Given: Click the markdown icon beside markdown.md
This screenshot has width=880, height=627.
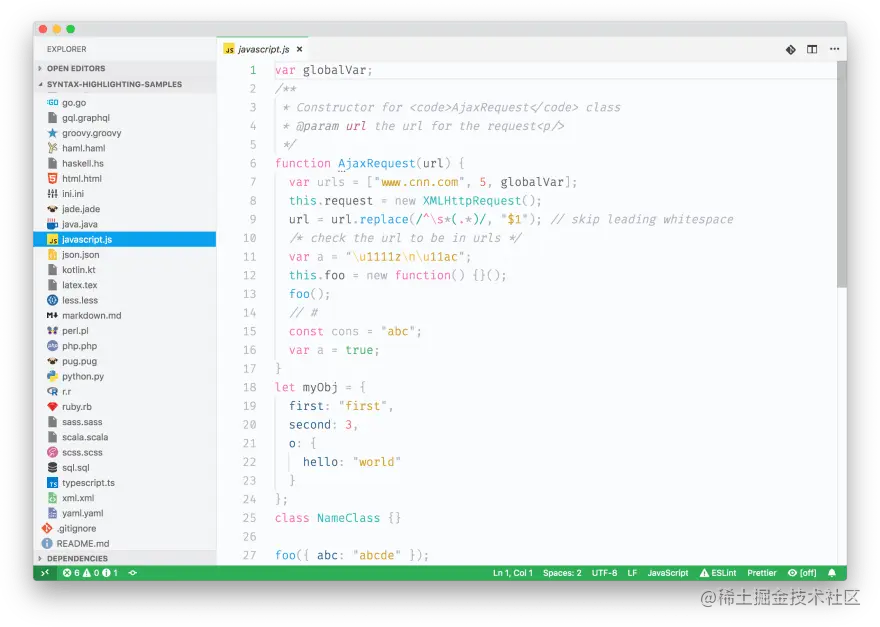Looking at the screenshot, I should click(52, 315).
